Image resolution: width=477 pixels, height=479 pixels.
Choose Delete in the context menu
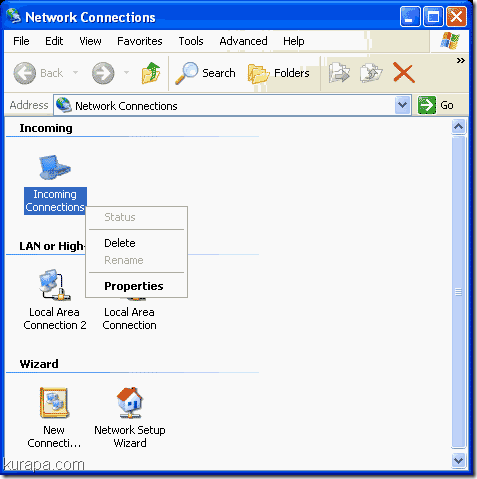[120, 243]
